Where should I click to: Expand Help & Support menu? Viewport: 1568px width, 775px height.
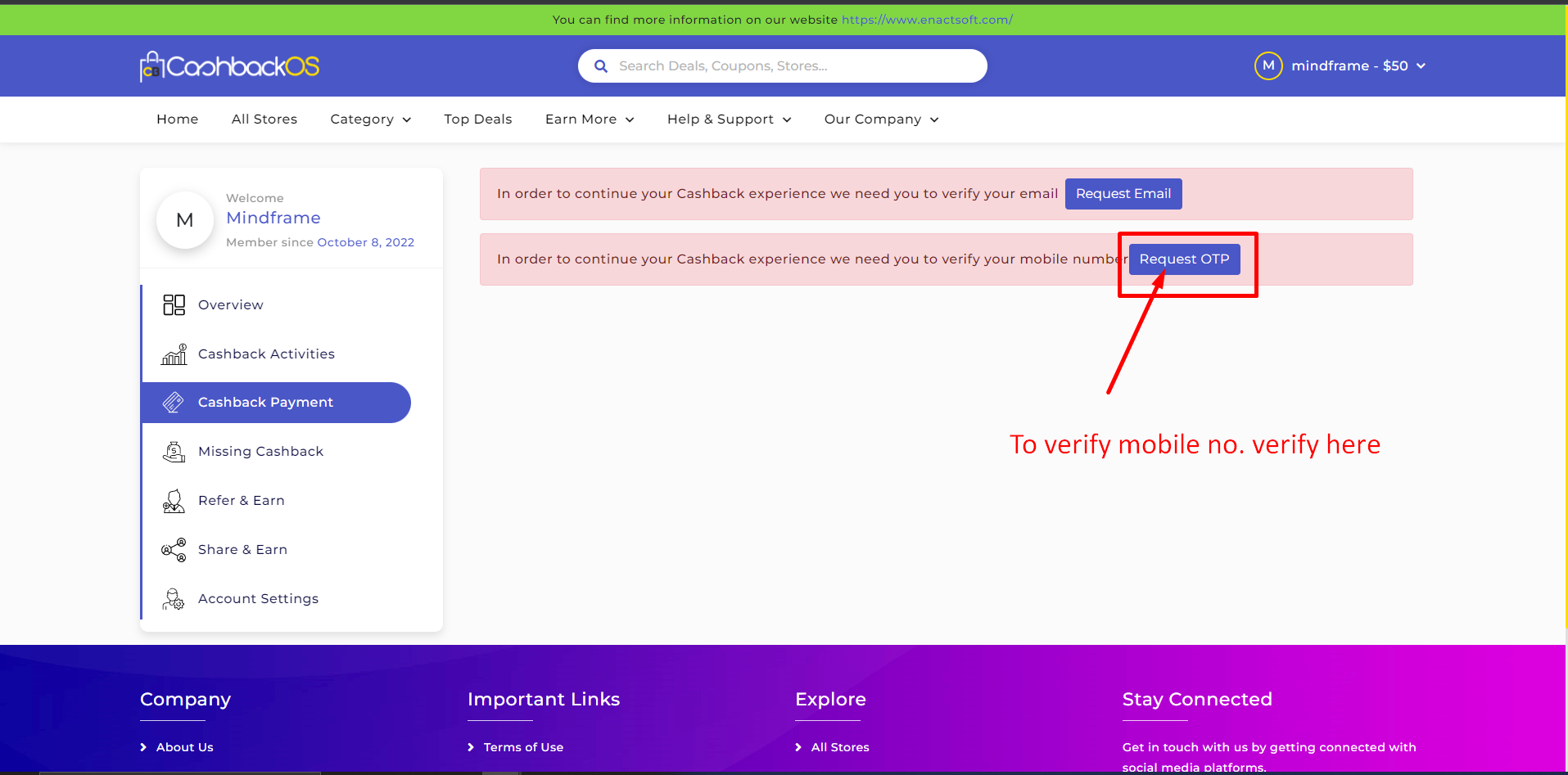click(x=729, y=119)
